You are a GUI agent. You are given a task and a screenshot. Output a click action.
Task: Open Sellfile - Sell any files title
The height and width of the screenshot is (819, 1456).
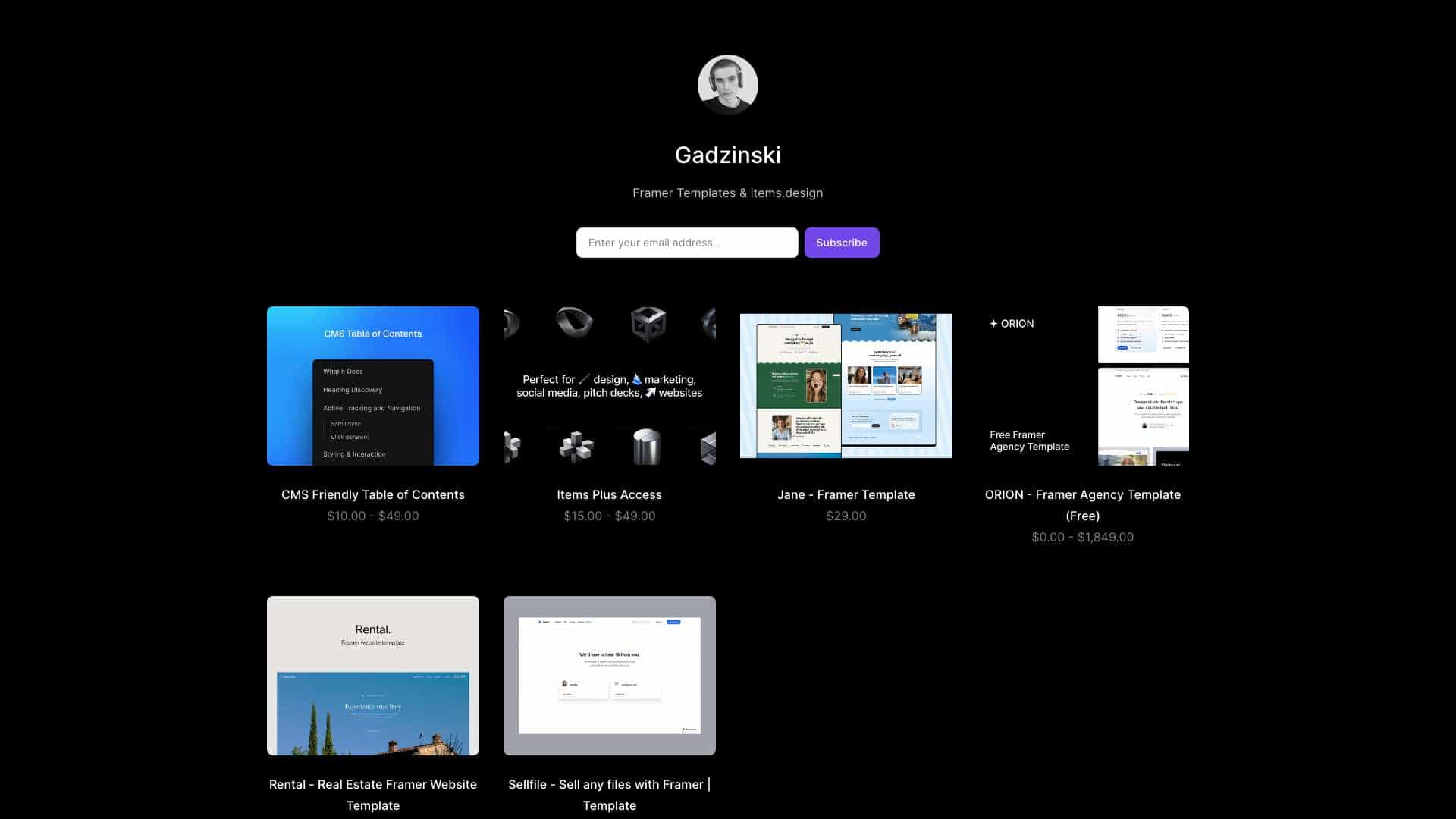tap(610, 795)
